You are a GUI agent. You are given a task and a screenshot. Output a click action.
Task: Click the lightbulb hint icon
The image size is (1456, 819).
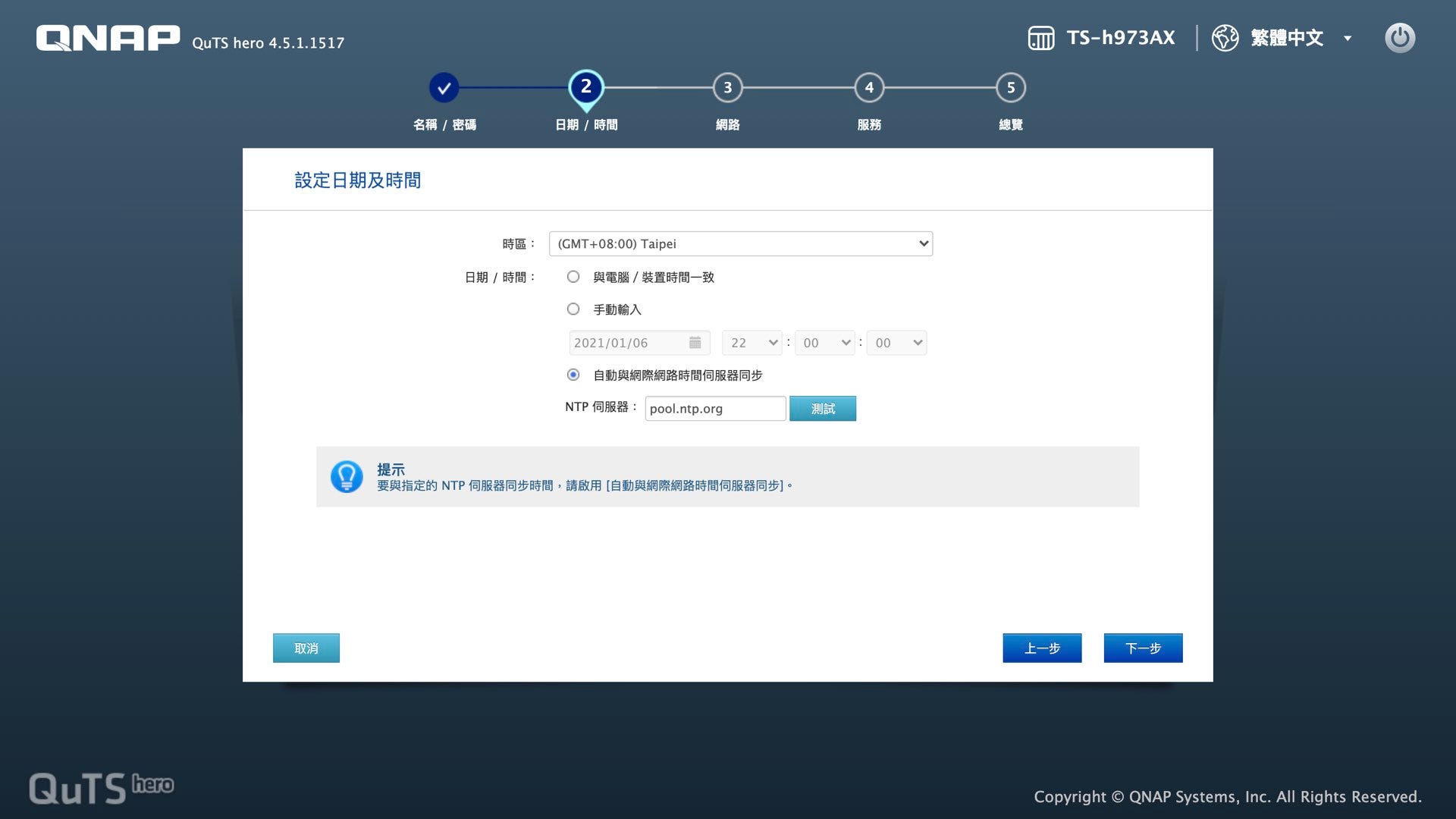347,477
